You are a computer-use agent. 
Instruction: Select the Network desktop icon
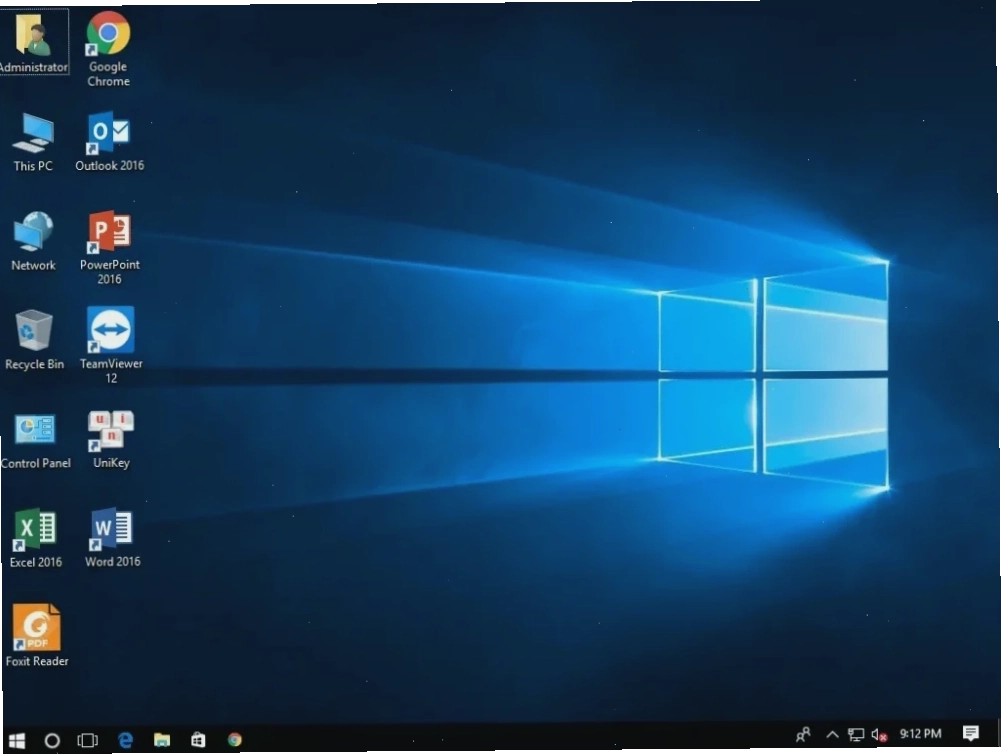click(33, 241)
